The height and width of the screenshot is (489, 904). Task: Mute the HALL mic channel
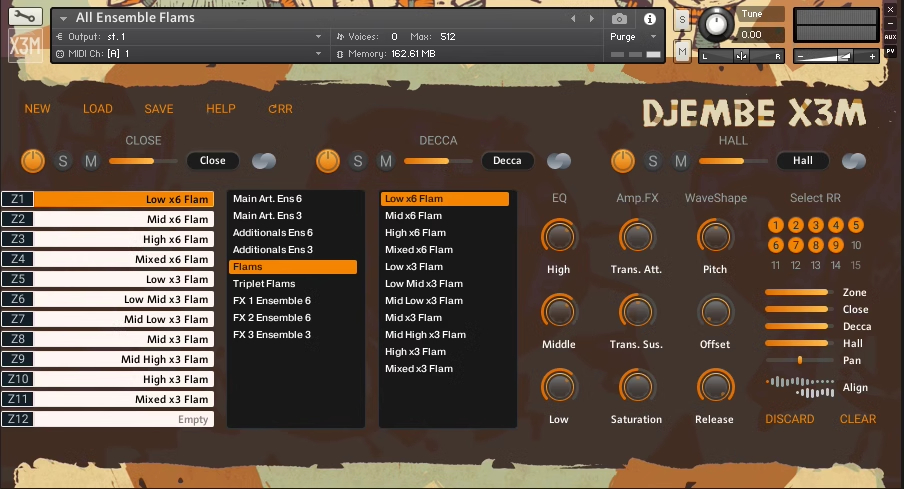tap(681, 161)
